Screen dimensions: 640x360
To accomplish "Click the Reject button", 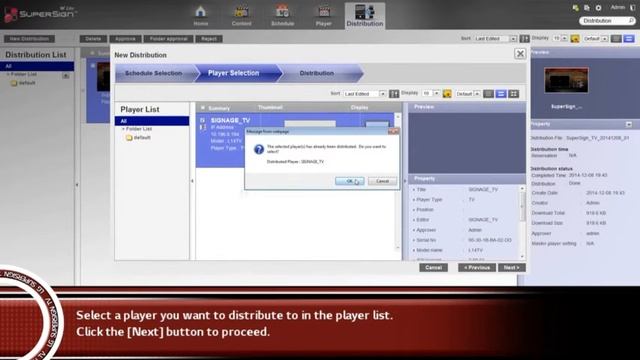I will click(x=209, y=39).
